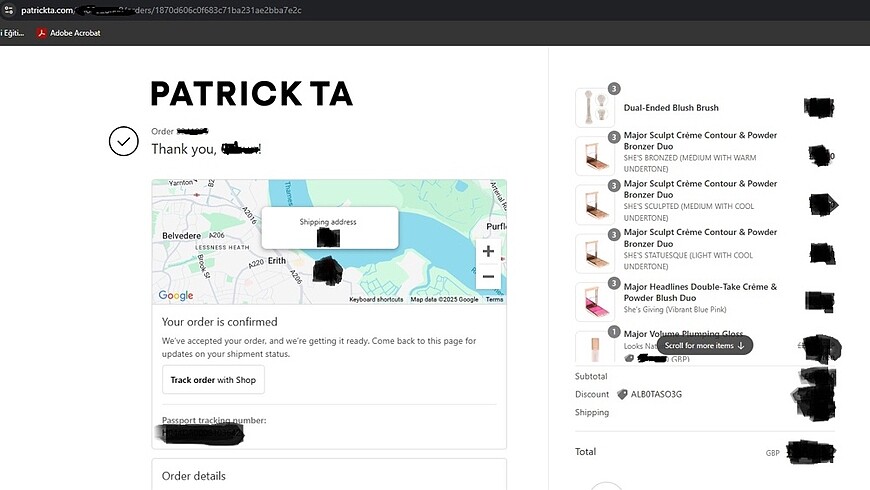Click the quantity badge on Dual-Ended Blush Brush
Image resolution: width=870 pixels, height=490 pixels.
[x=614, y=89]
